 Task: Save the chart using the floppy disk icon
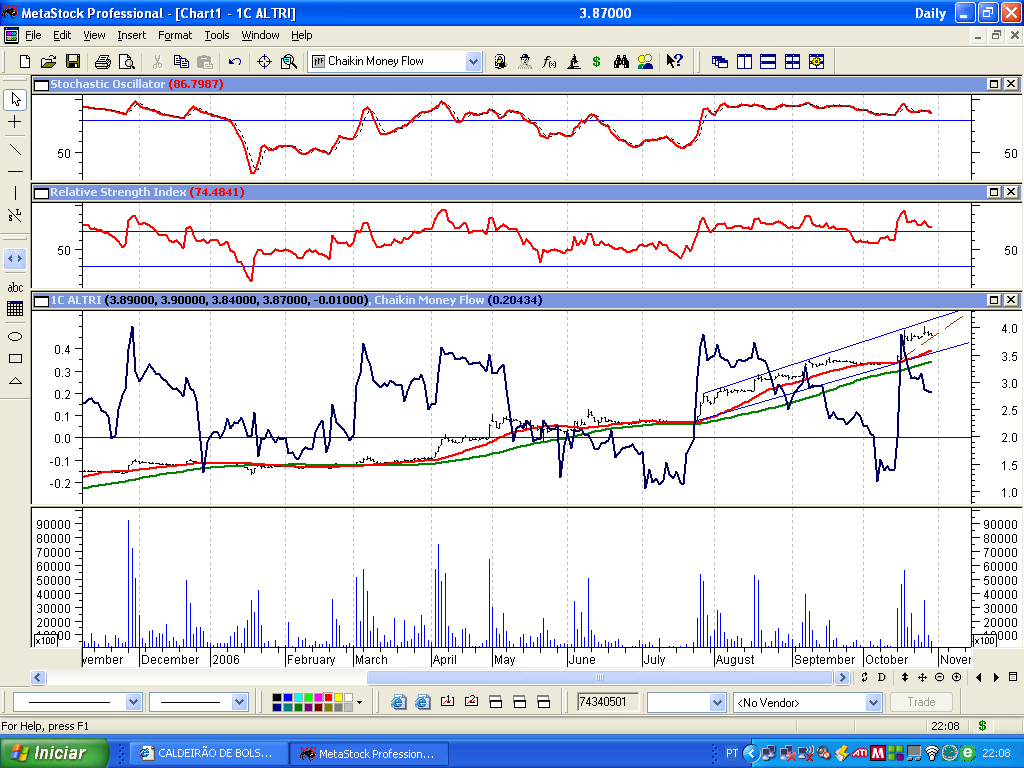click(72, 61)
